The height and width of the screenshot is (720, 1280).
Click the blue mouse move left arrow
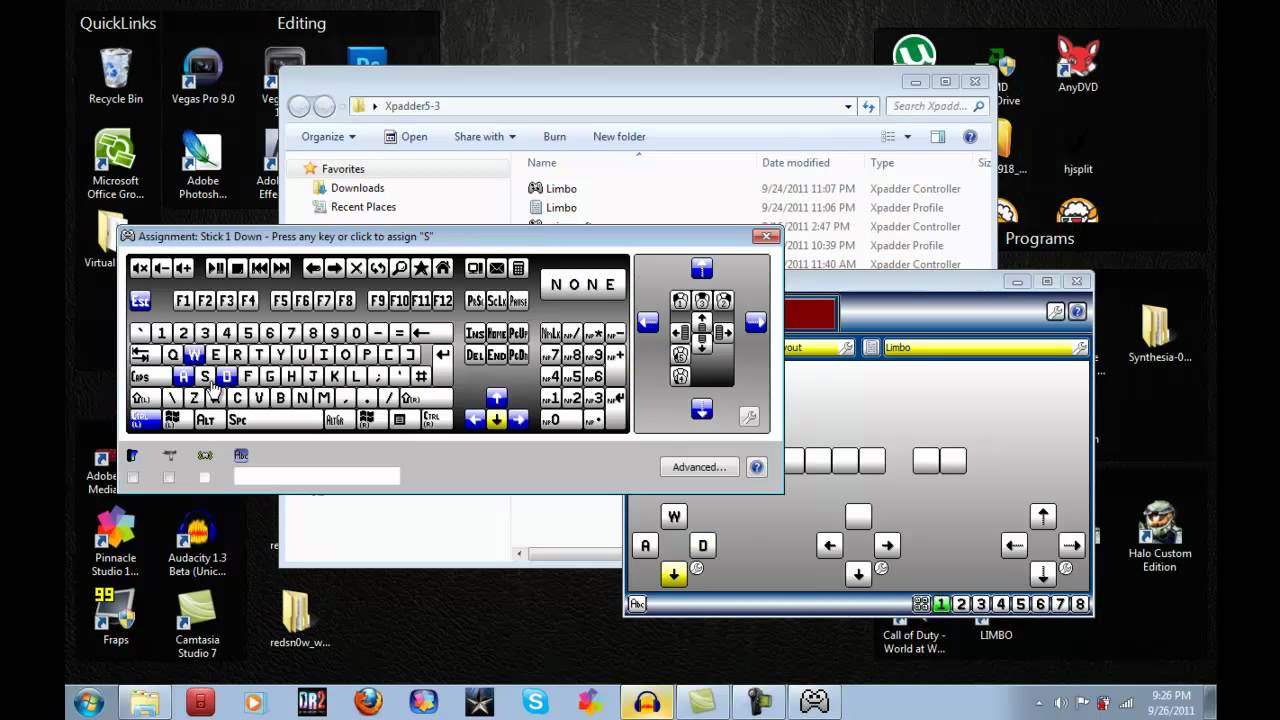(x=648, y=322)
